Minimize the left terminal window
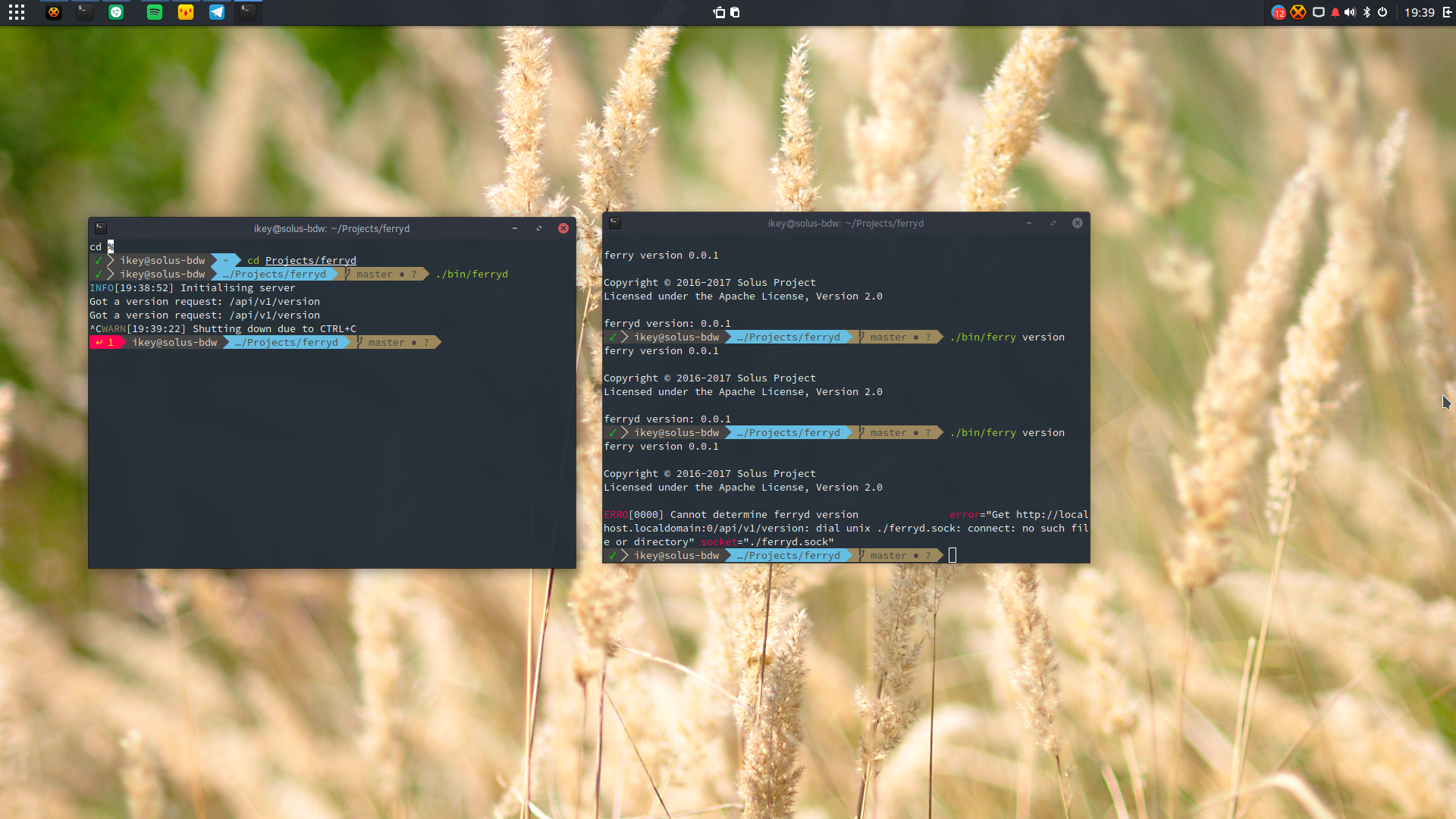1456x819 pixels. 515,228
